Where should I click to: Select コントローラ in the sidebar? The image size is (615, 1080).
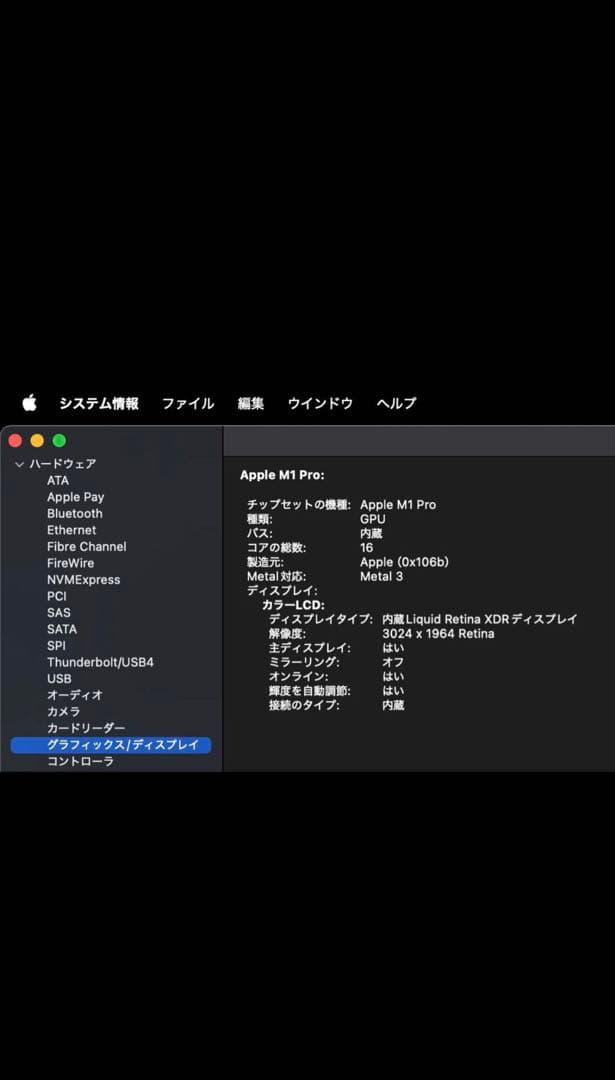click(x=81, y=762)
